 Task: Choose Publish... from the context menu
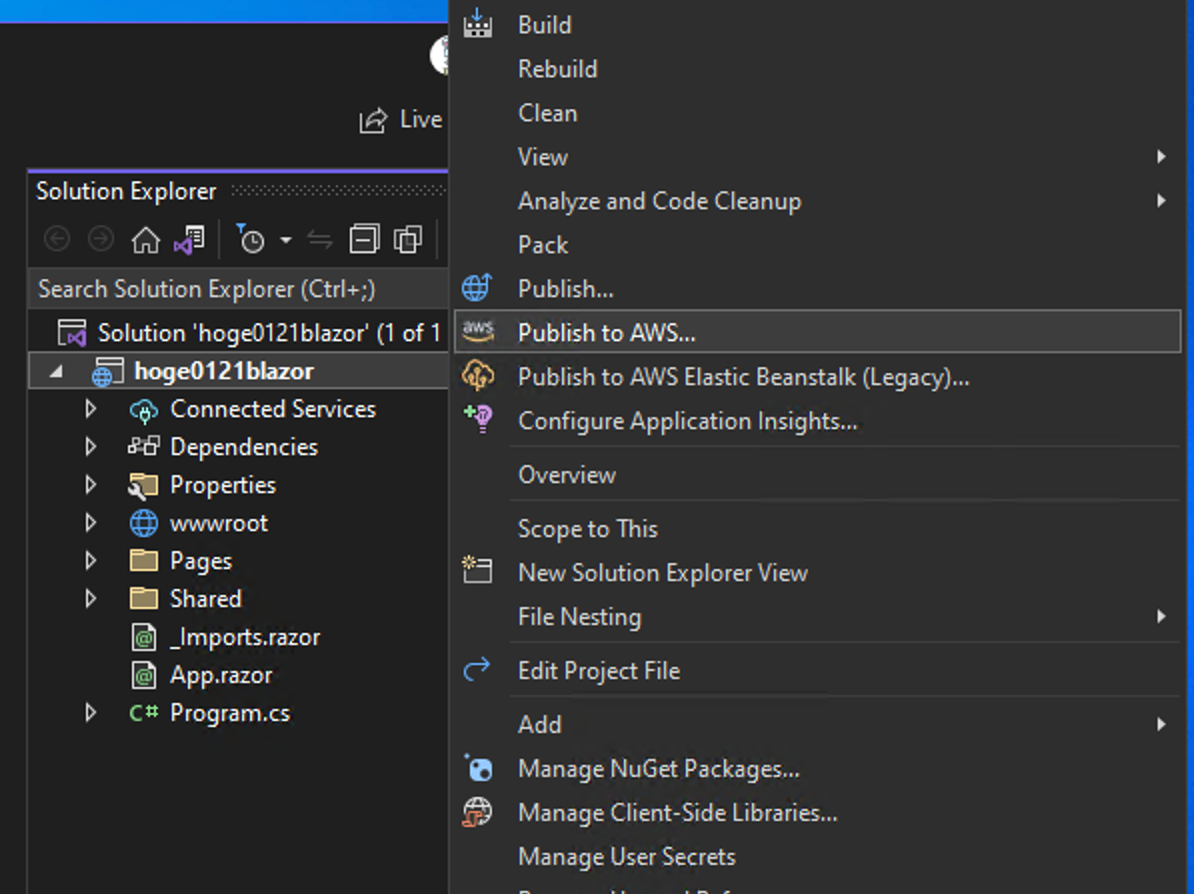pyautogui.click(x=818, y=289)
